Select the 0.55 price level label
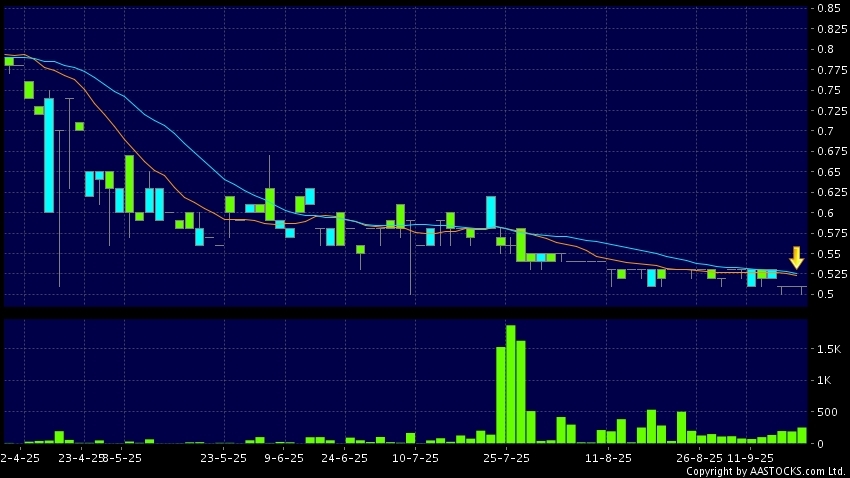The height and width of the screenshot is (478, 850). click(x=829, y=254)
